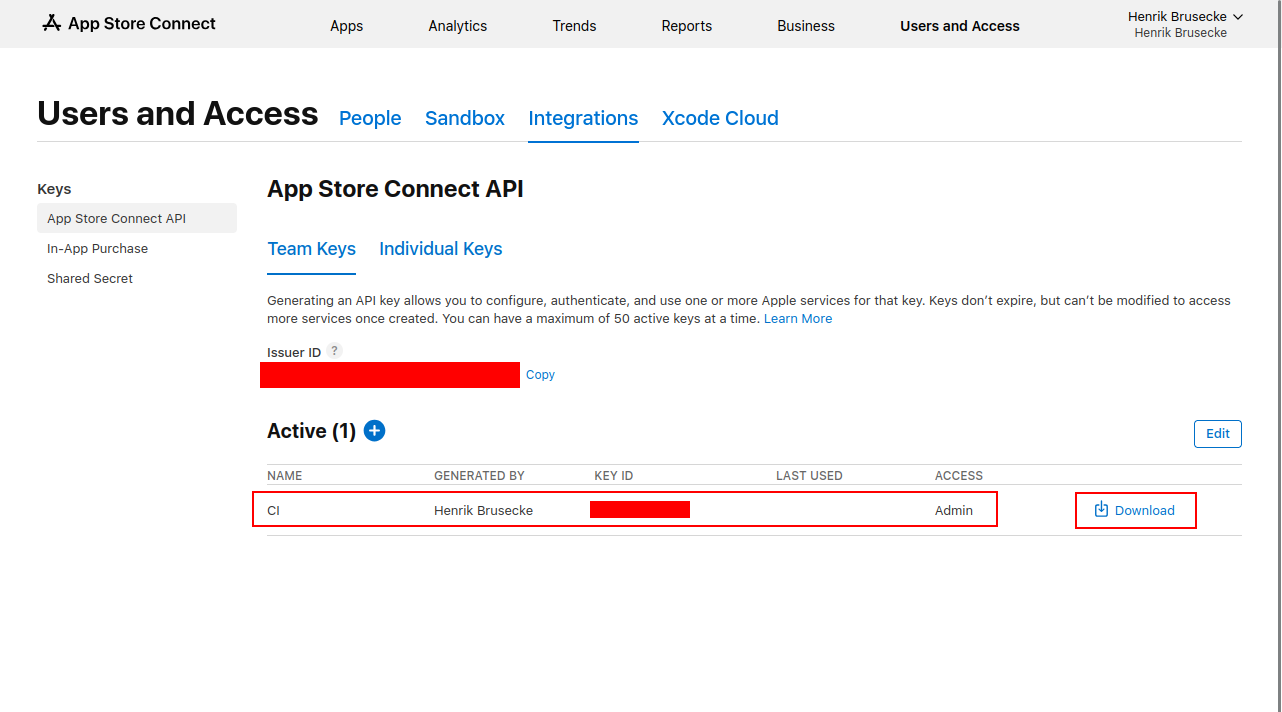Click the App Store Connect title text

click(142, 23)
